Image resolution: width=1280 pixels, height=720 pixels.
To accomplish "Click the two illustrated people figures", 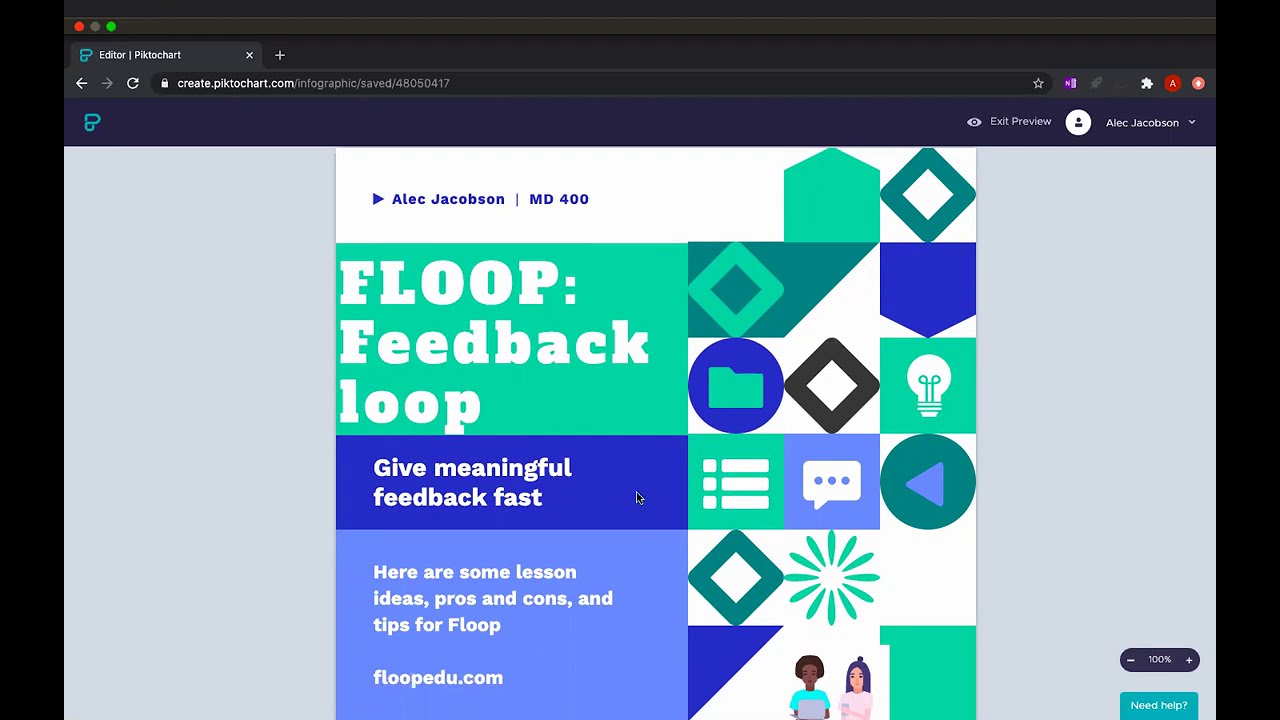I will [833, 688].
